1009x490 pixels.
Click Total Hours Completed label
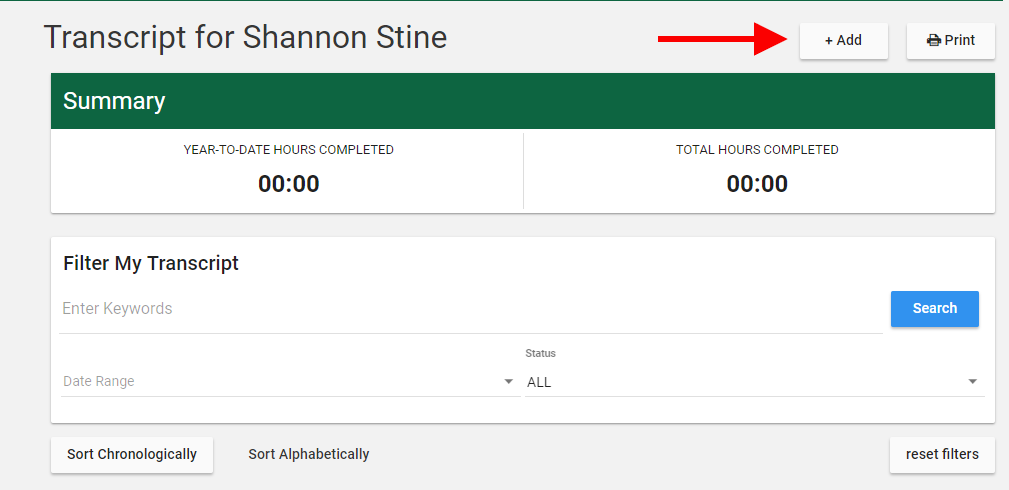(x=757, y=150)
